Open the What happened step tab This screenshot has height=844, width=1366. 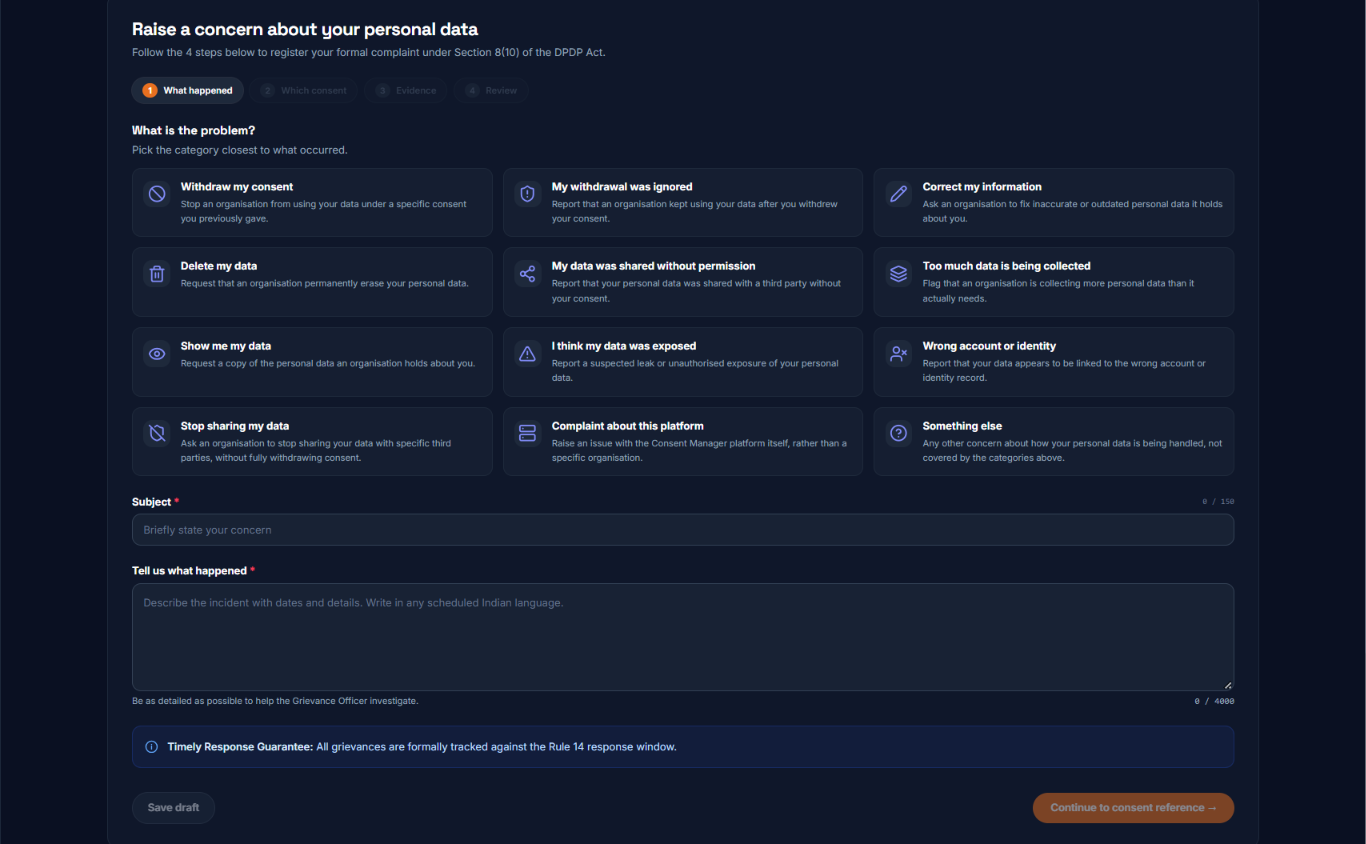(188, 90)
